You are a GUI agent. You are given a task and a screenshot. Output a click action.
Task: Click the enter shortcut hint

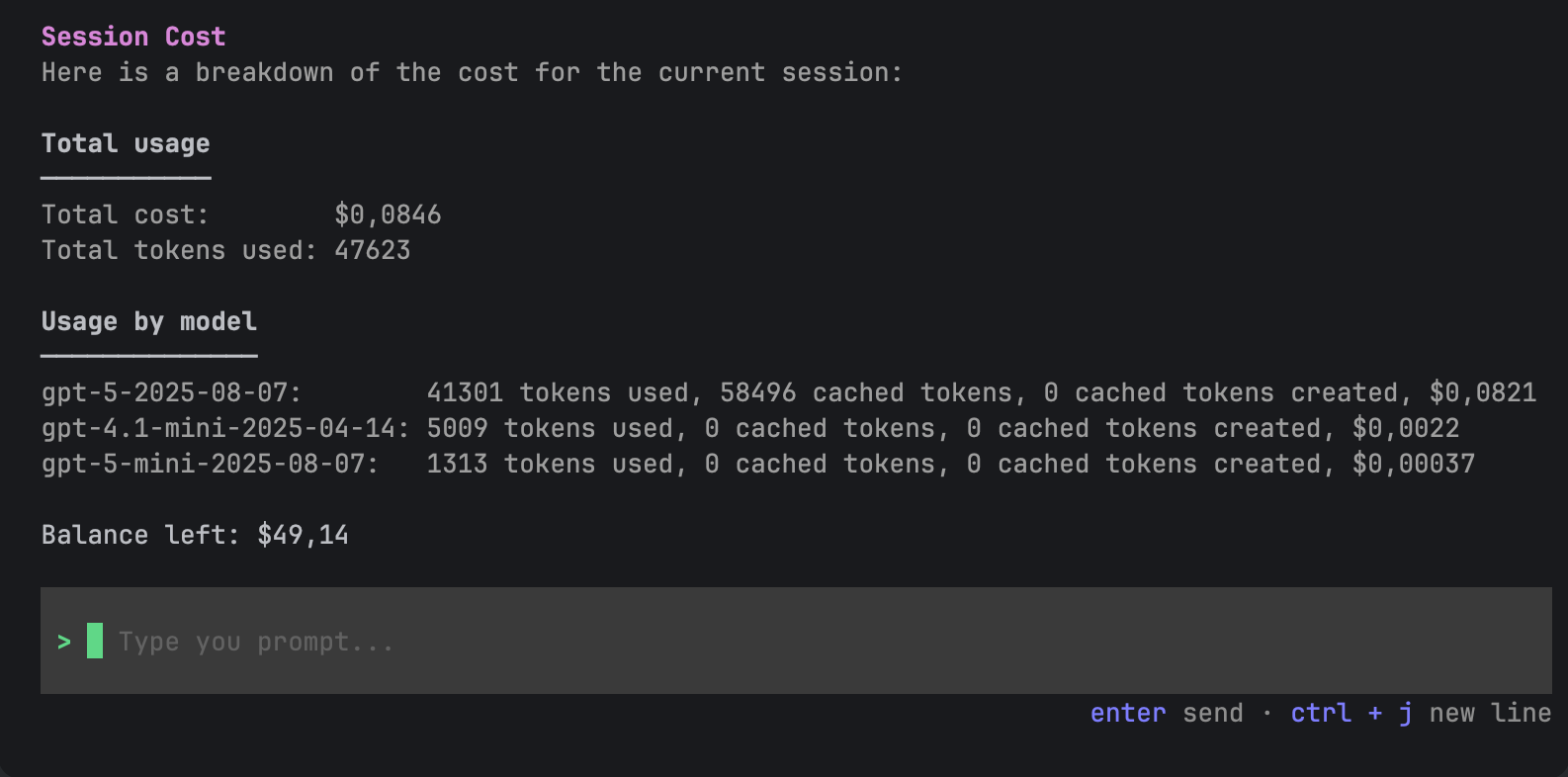[1128, 712]
